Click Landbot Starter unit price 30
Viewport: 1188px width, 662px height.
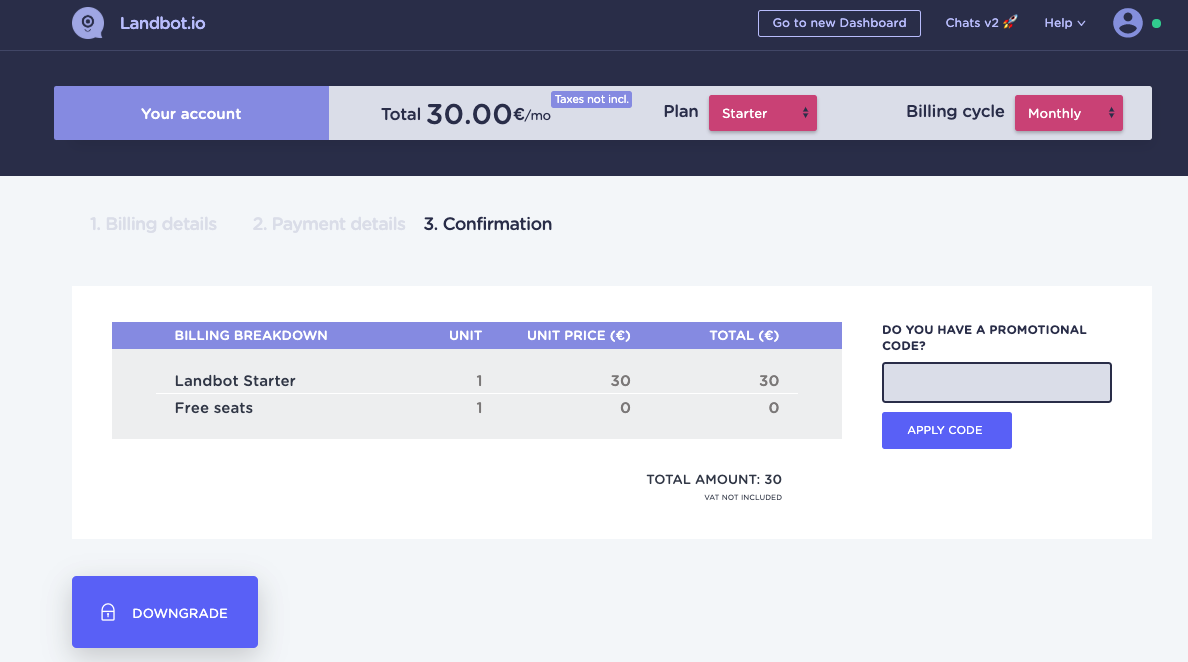(621, 381)
